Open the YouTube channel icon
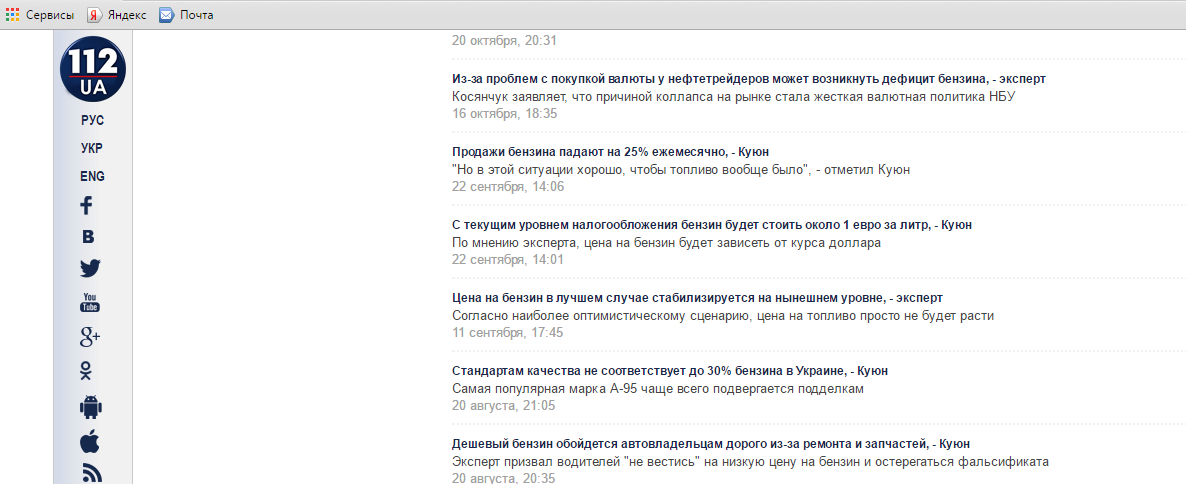This screenshot has width=1186, height=489. [90, 302]
